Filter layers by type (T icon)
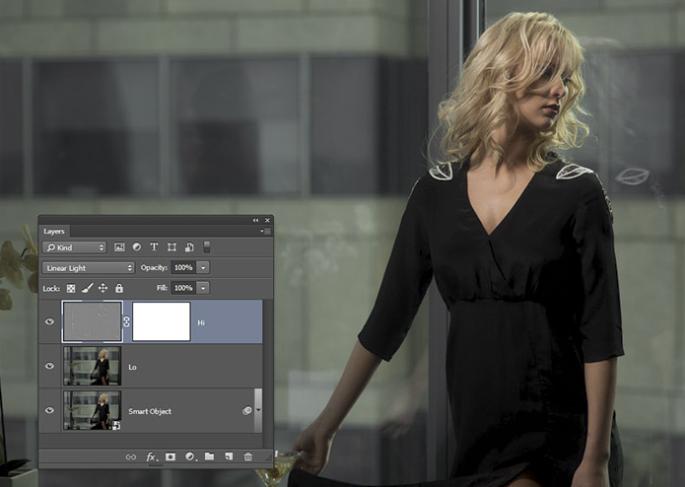Image resolution: width=685 pixels, height=487 pixels. coord(154,247)
